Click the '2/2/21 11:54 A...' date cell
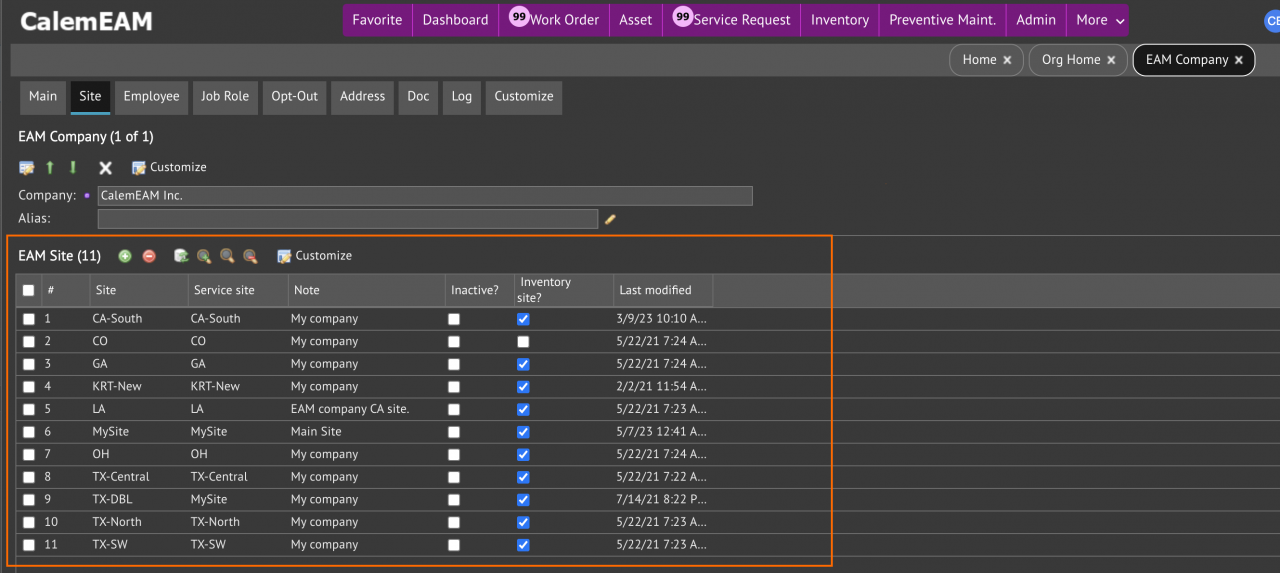Image resolution: width=1280 pixels, height=573 pixels. click(662, 387)
